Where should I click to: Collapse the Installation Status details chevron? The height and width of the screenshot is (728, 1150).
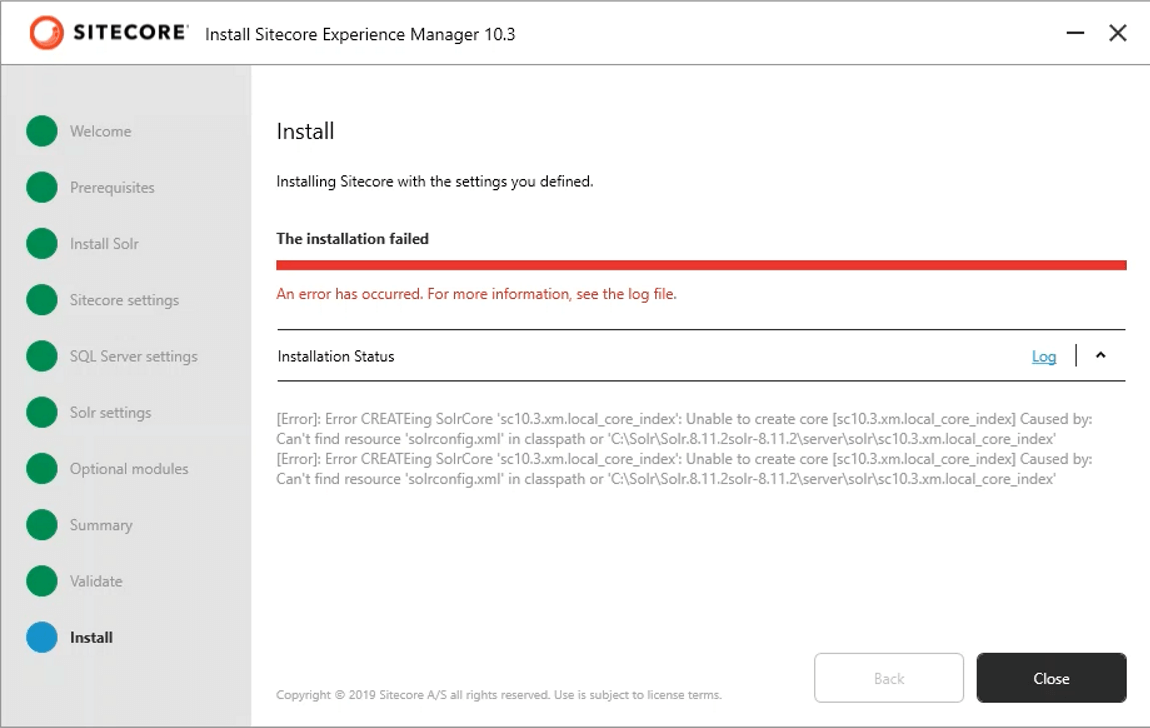tap(1101, 356)
